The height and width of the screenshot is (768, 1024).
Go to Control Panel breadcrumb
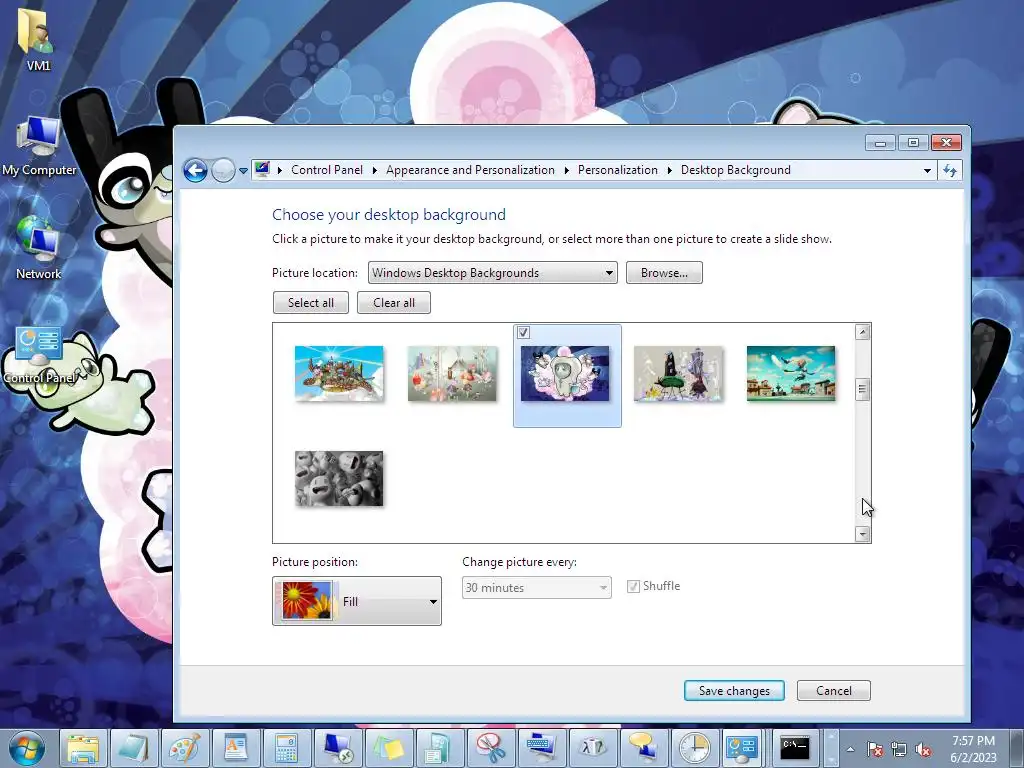click(x=327, y=170)
